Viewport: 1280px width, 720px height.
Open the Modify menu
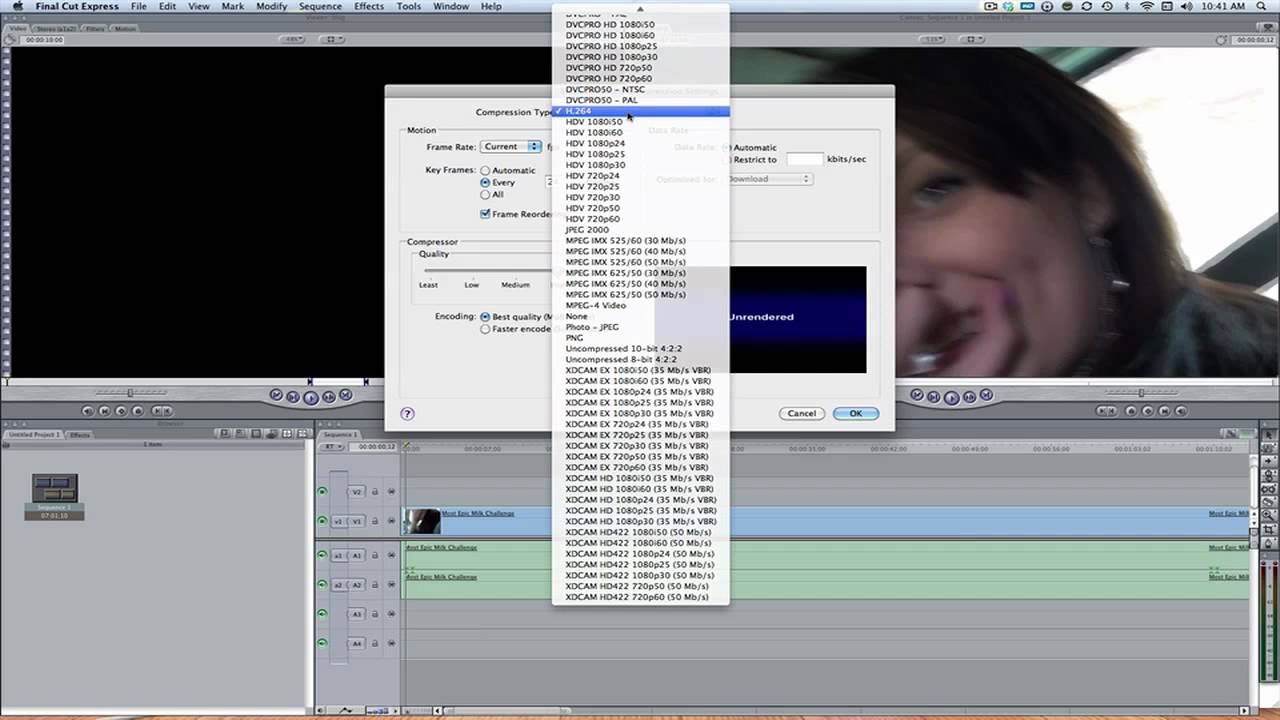[271, 6]
